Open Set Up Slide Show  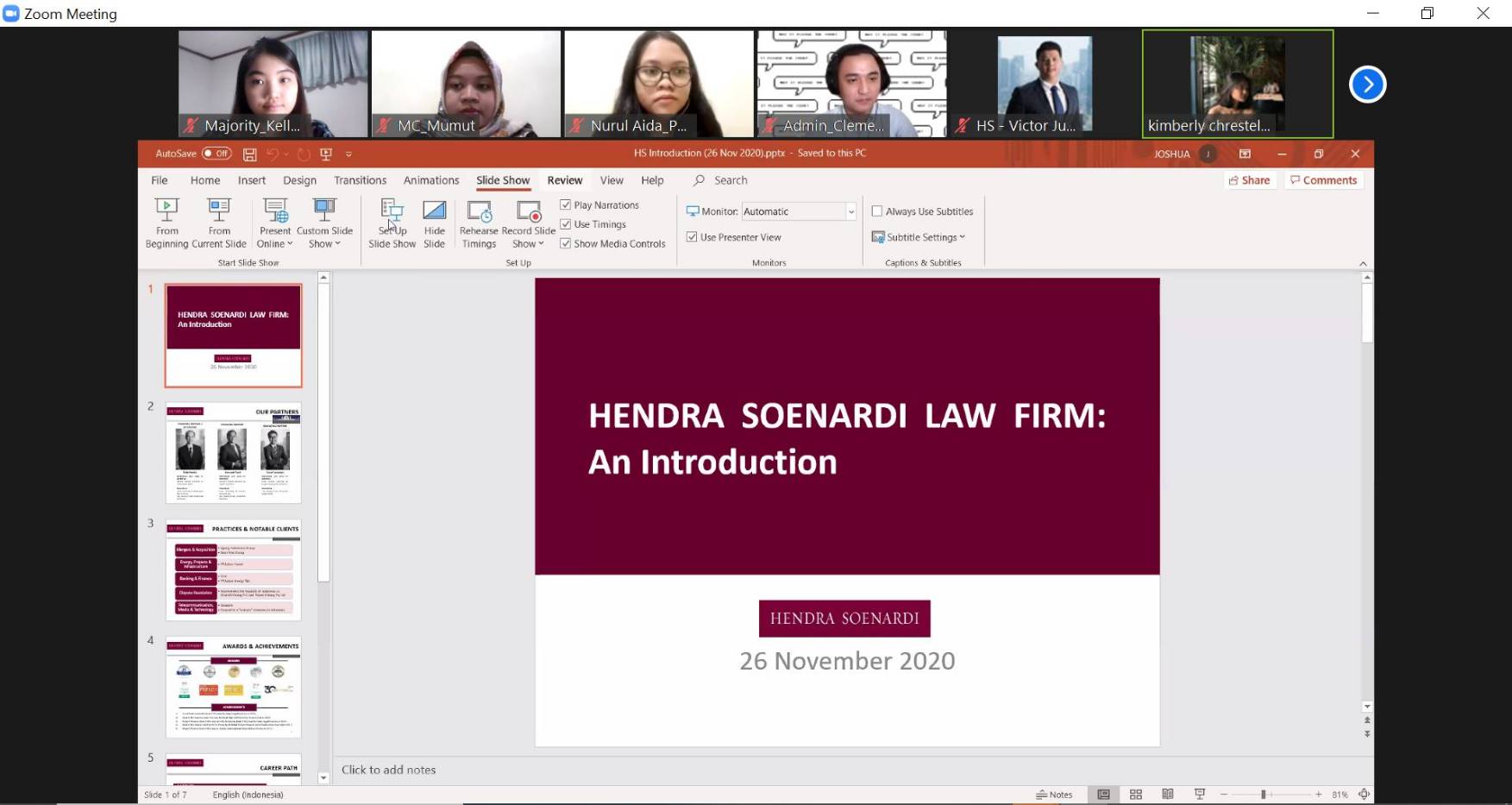click(x=392, y=224)
